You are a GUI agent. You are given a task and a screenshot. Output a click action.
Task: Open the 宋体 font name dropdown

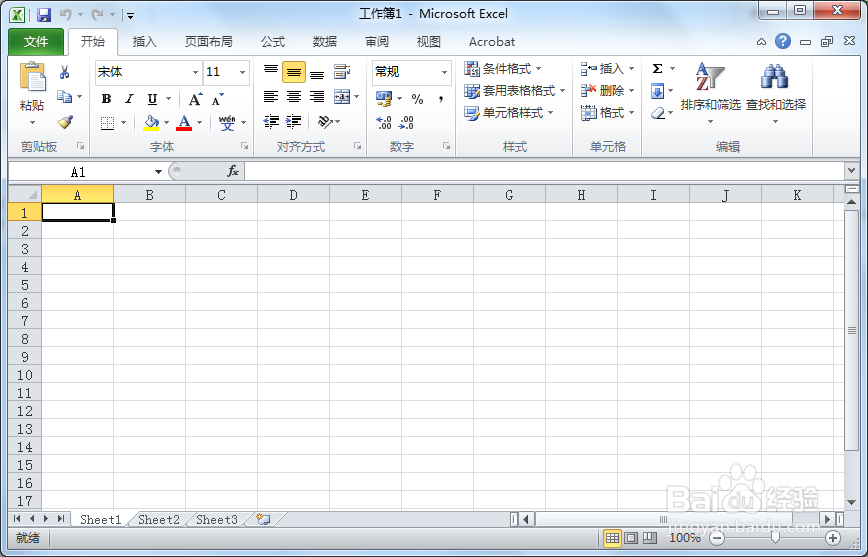195,73
